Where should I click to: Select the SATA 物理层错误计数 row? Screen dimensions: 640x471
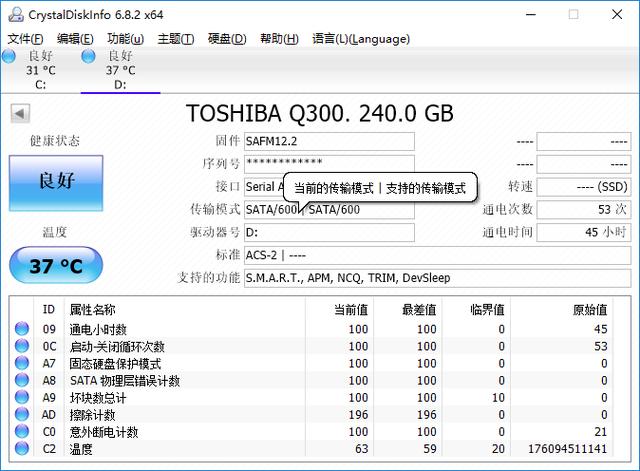point(311,380)
